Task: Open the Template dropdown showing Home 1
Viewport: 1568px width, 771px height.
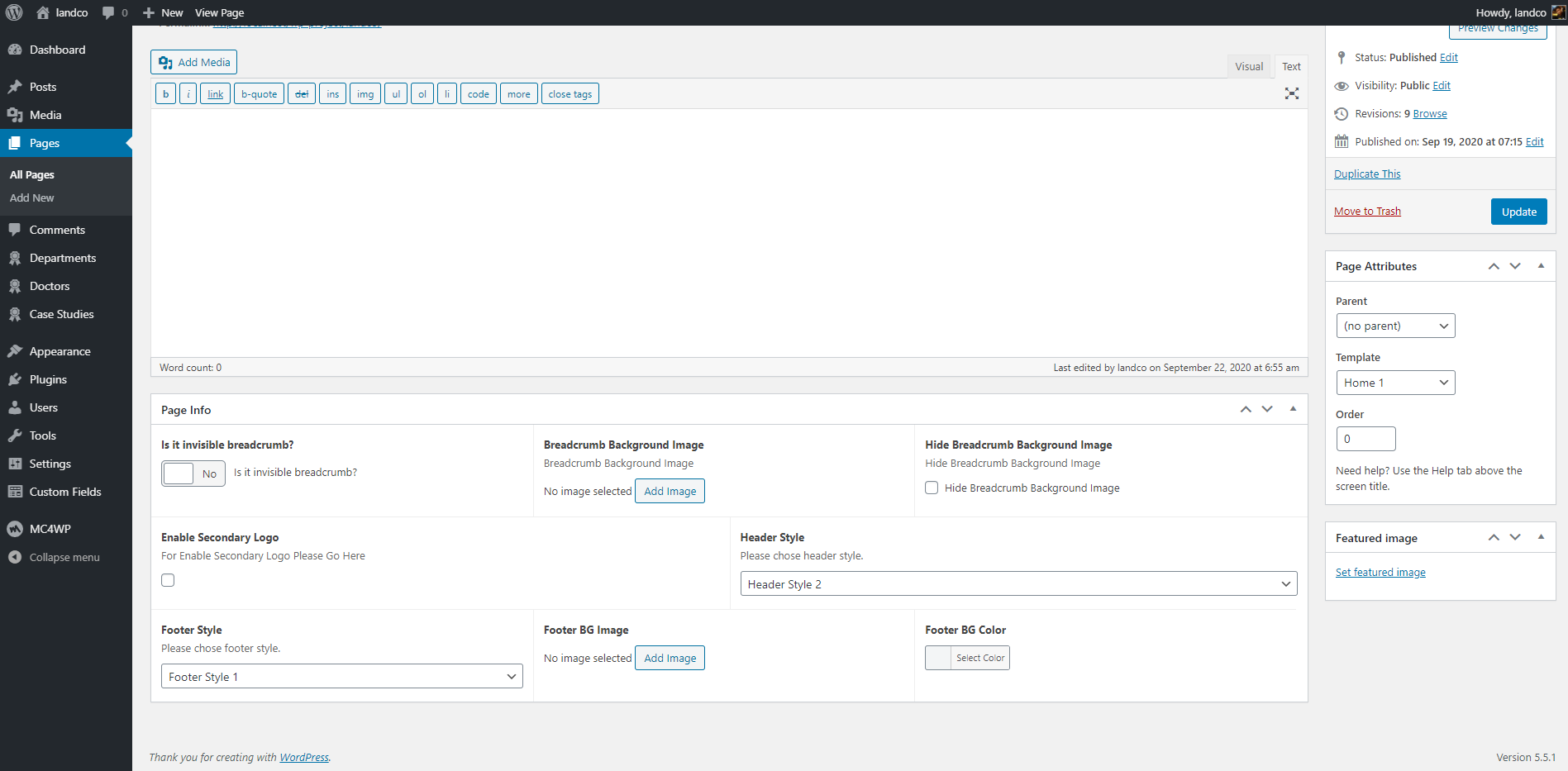Action: (1394, 383)
